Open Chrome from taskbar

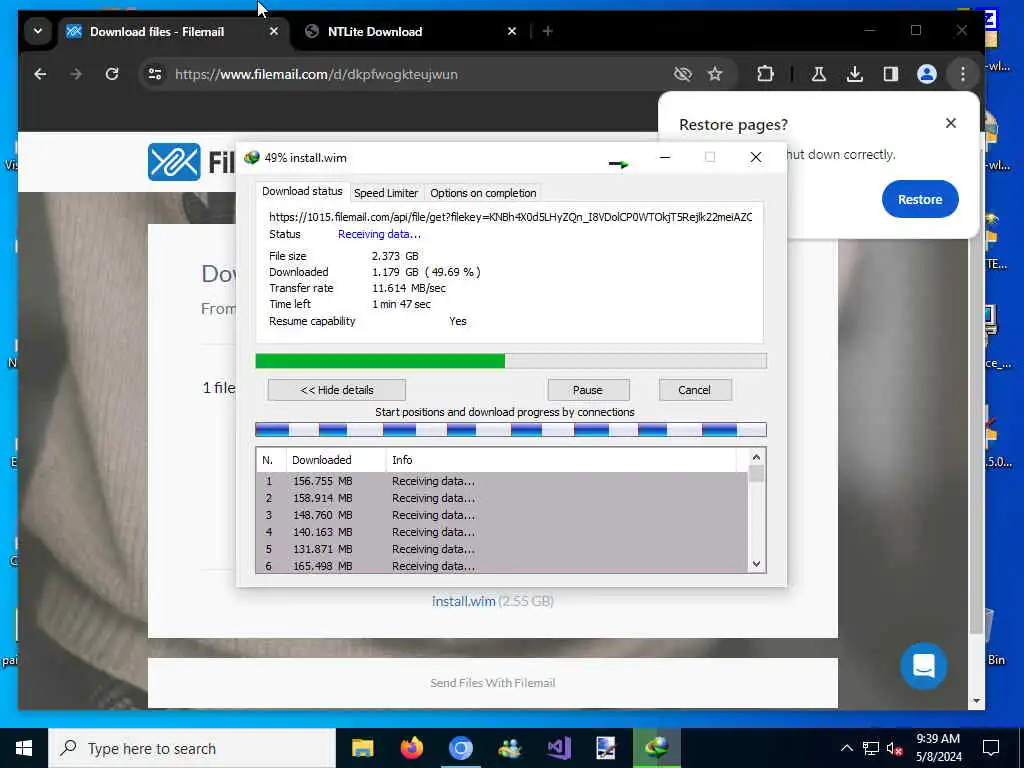pyautogui.click(x=460, y=748)
